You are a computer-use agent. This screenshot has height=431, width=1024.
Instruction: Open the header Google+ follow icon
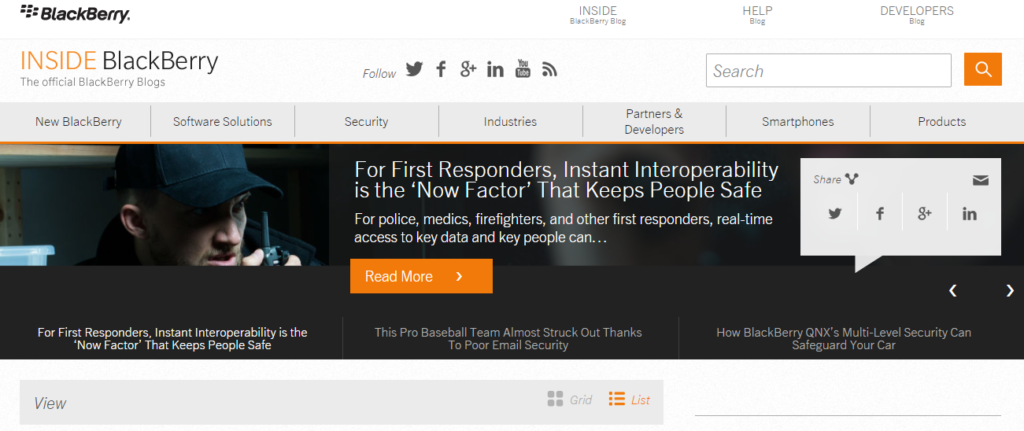(468, 69)
